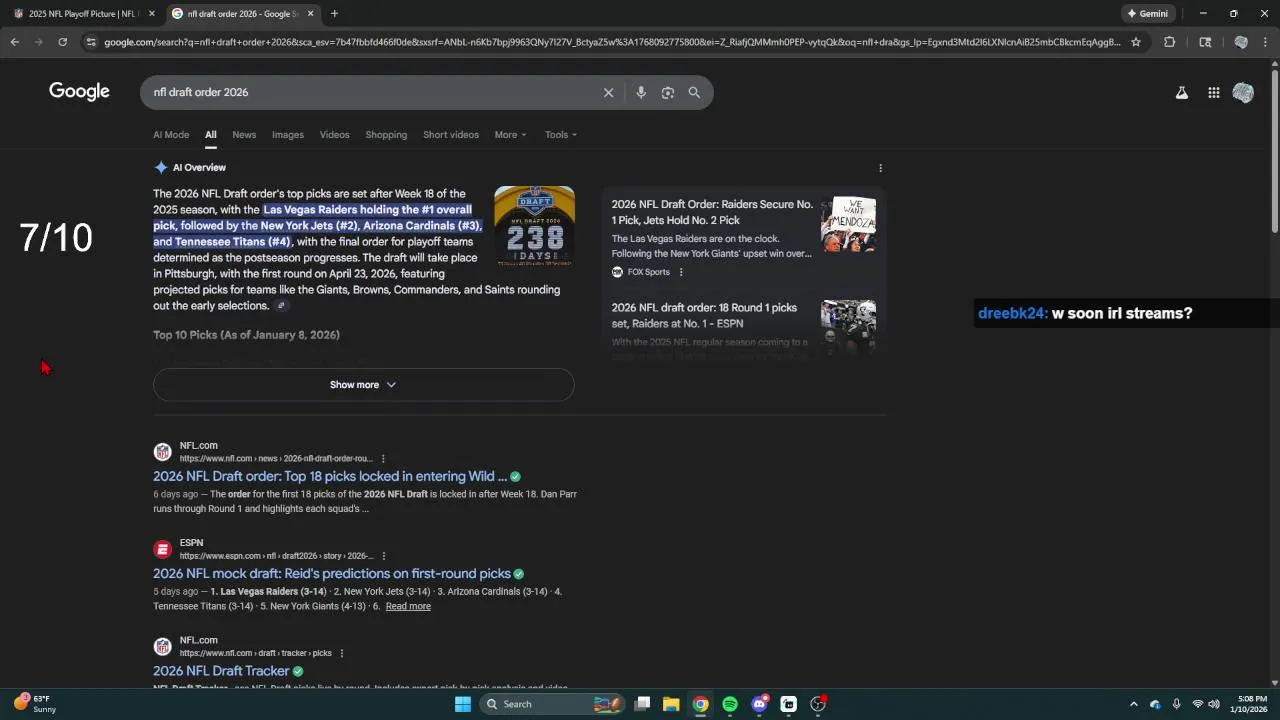Open the Short videos search tab
The height and width of the screenshot is (720, 1280).
tap(451, 135)
